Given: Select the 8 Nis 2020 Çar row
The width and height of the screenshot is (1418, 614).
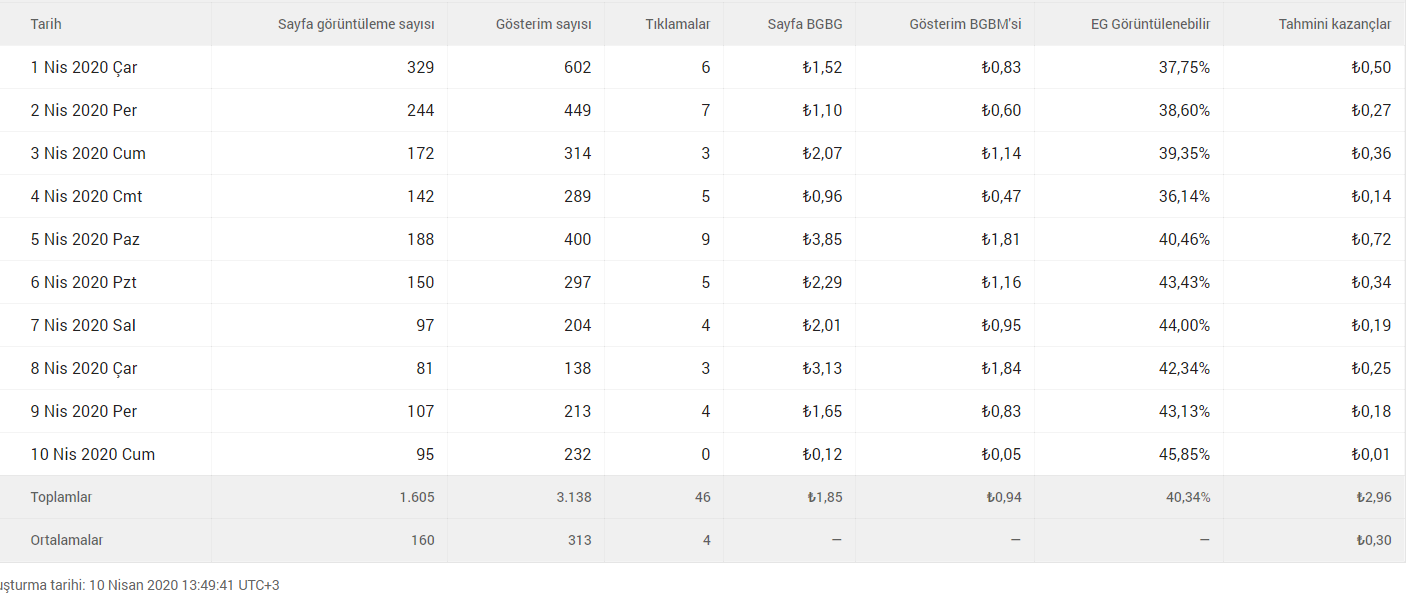Looking at the screenshot, I should click(703, 368).
